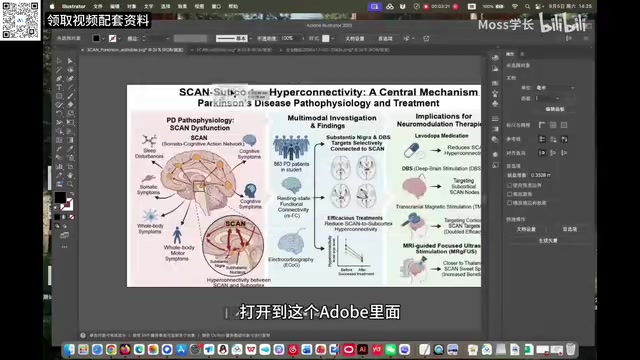Open the 画板 artboard dropdown

(x=548, y=98)
